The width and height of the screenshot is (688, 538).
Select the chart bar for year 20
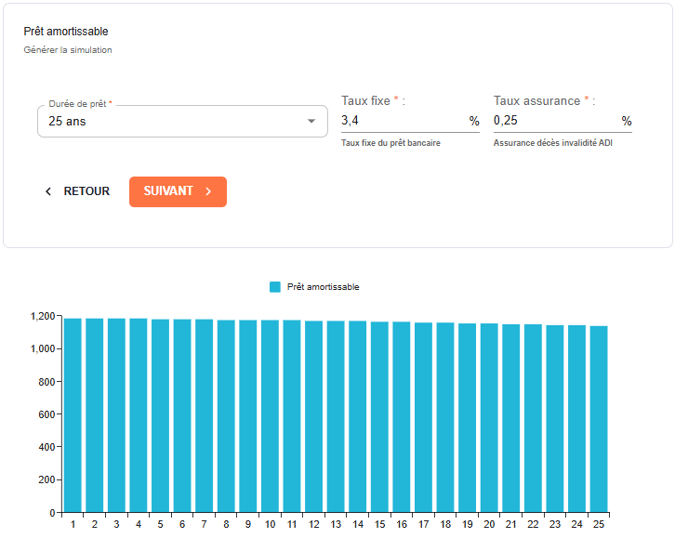tap(489, 415)
